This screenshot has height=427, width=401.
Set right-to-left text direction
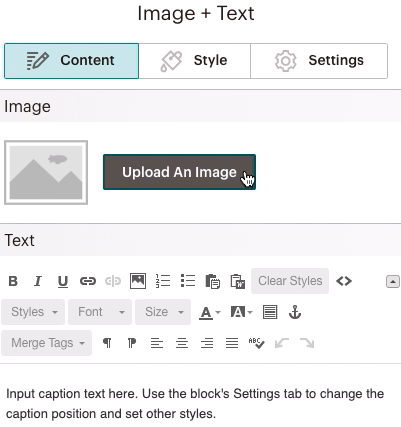click(x=132, y=343)
